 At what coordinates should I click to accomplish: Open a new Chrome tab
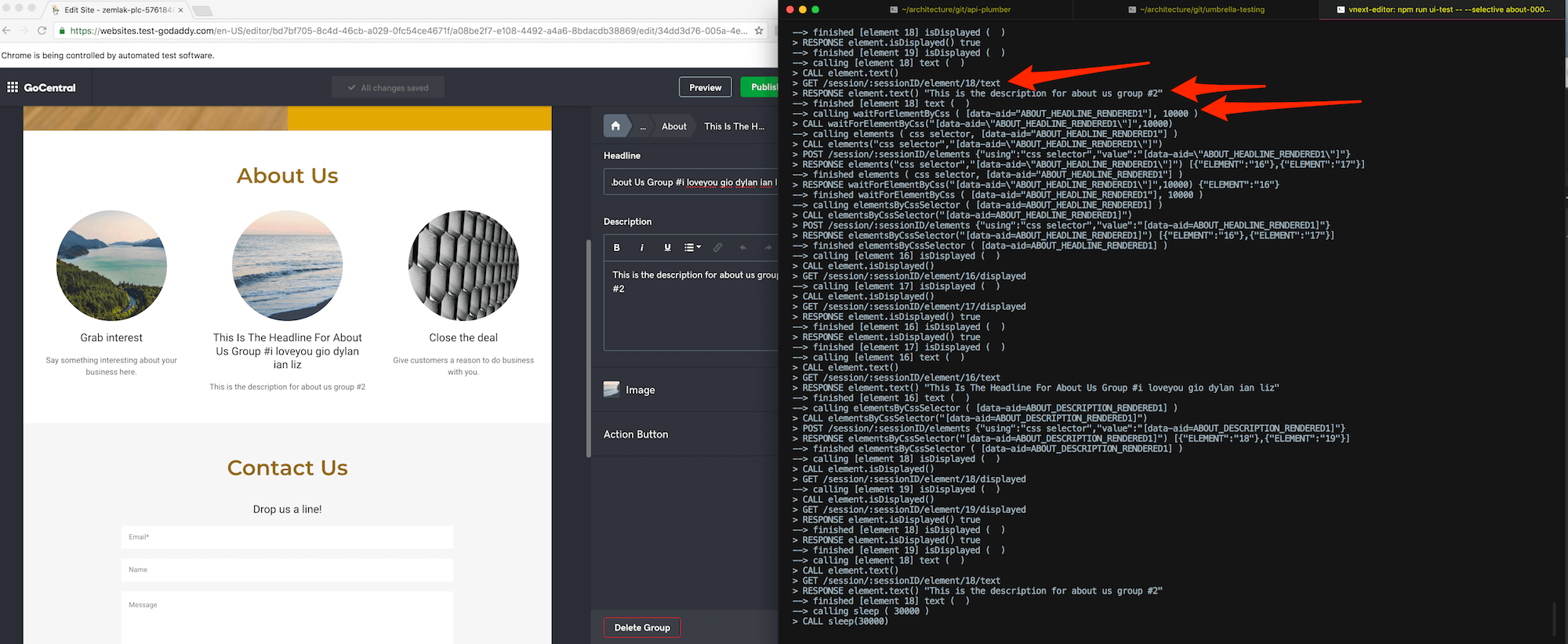tap(202, 11)
